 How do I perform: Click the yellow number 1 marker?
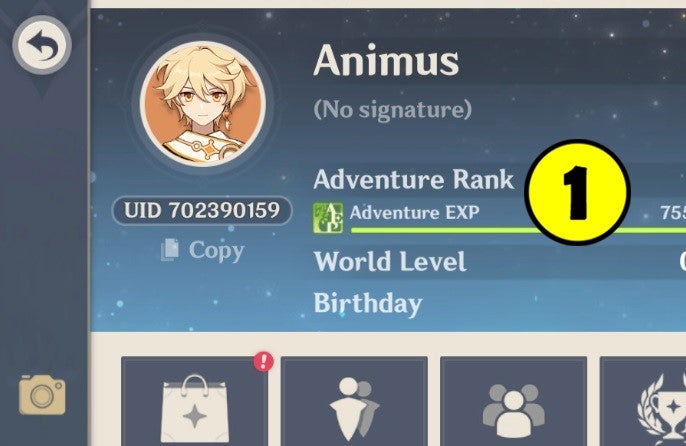(578, 192)
